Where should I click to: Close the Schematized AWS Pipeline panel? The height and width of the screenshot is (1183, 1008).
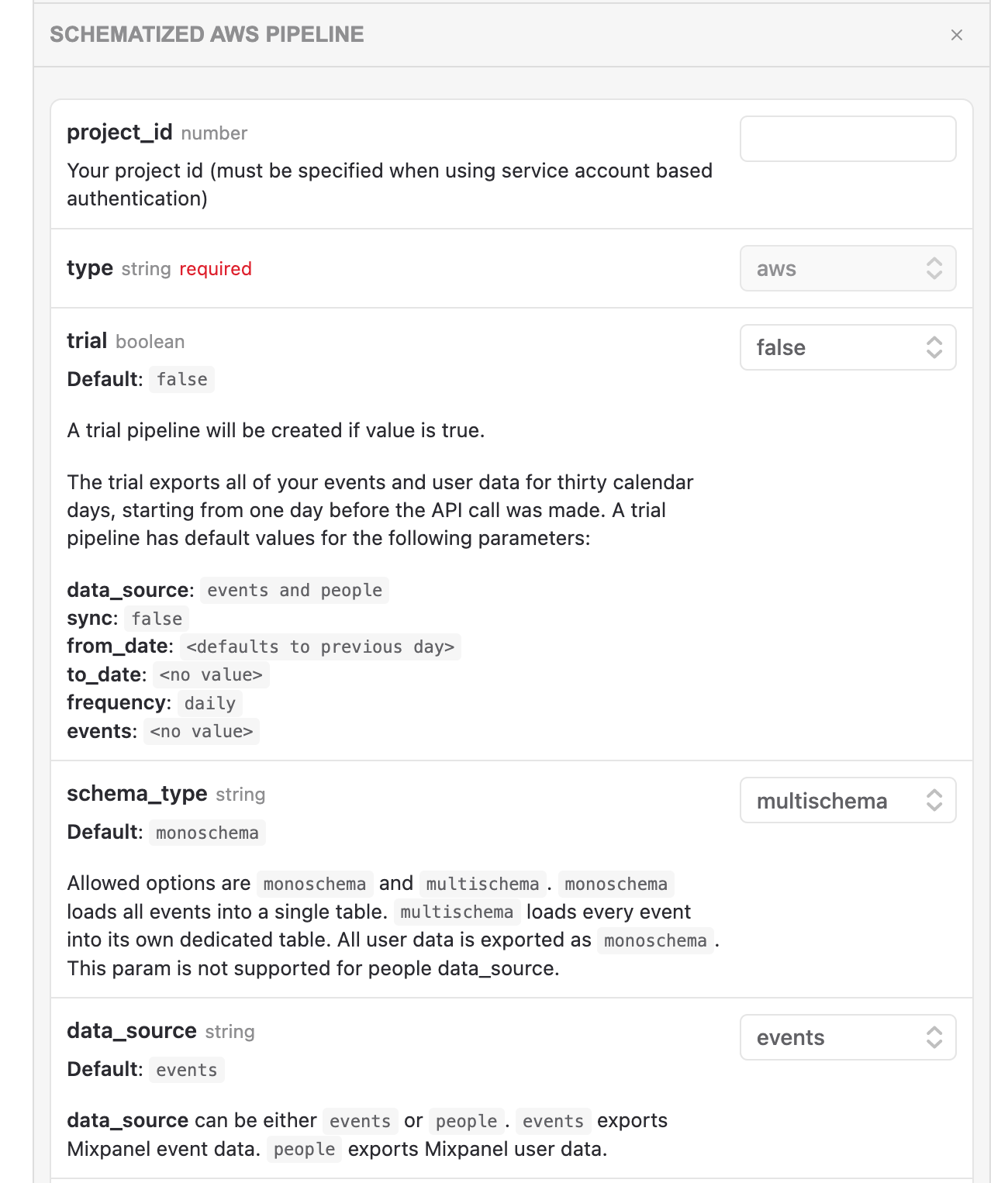(956, 35)
